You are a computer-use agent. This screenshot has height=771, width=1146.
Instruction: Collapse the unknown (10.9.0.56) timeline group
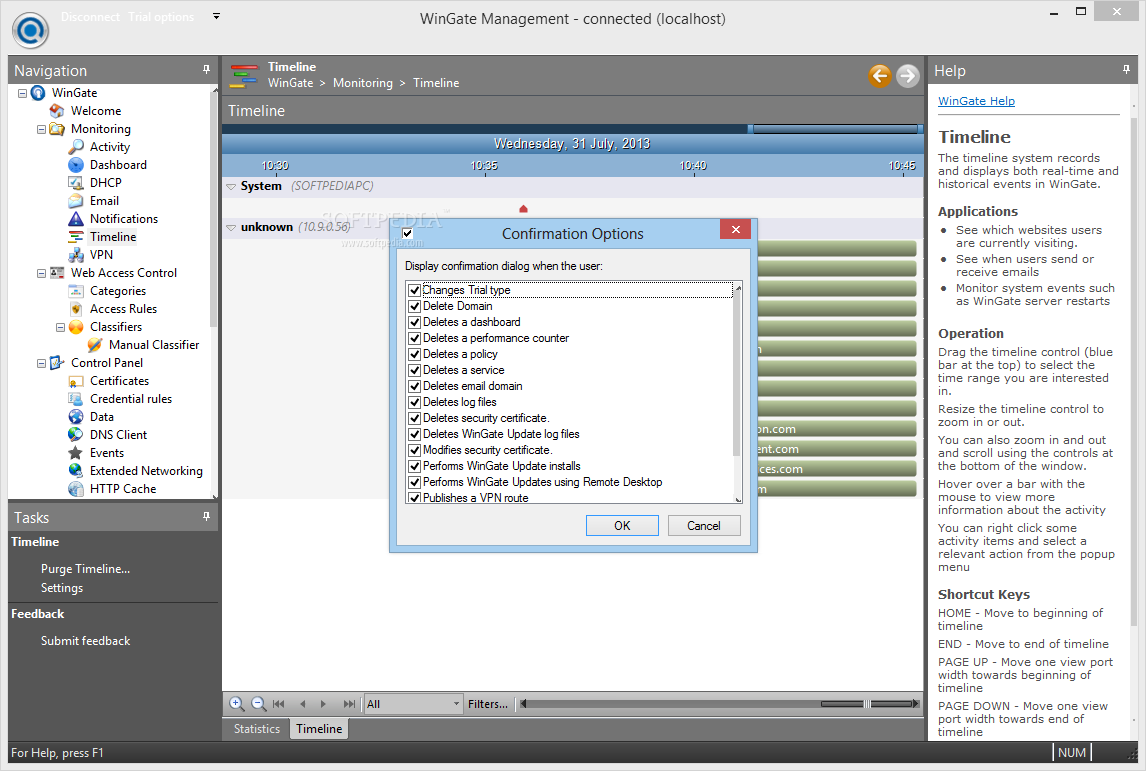click(x=231, y=227)
